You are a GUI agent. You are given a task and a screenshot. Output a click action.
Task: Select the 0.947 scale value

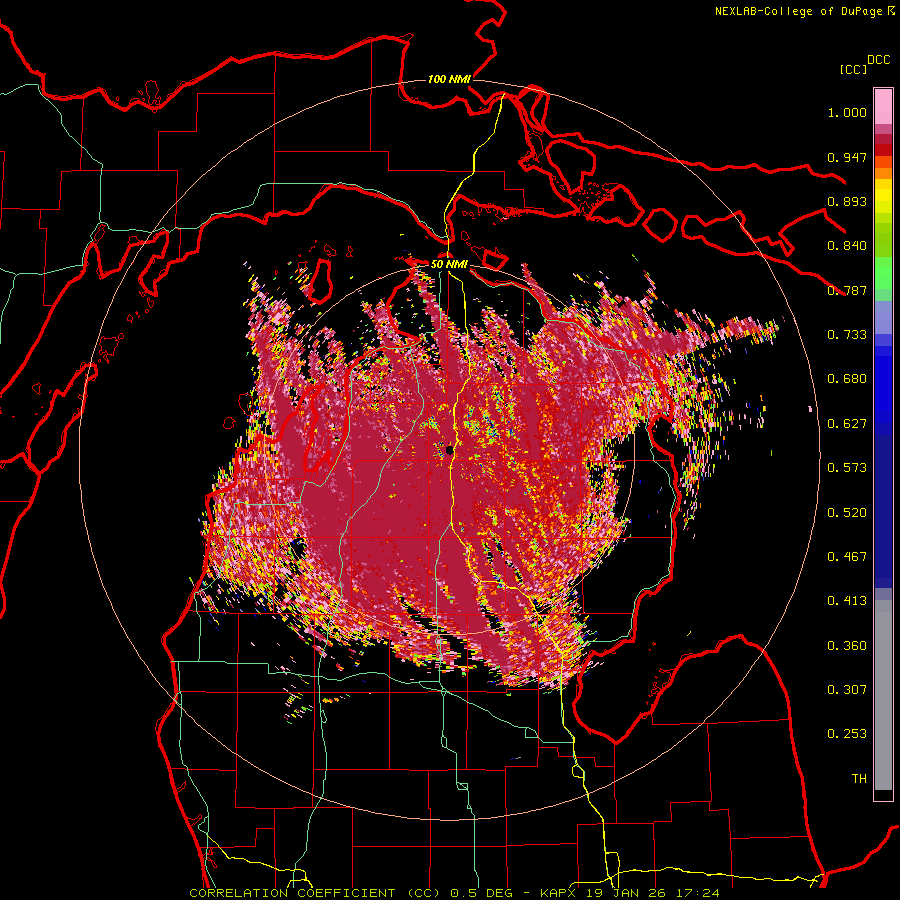pos(847,157)
